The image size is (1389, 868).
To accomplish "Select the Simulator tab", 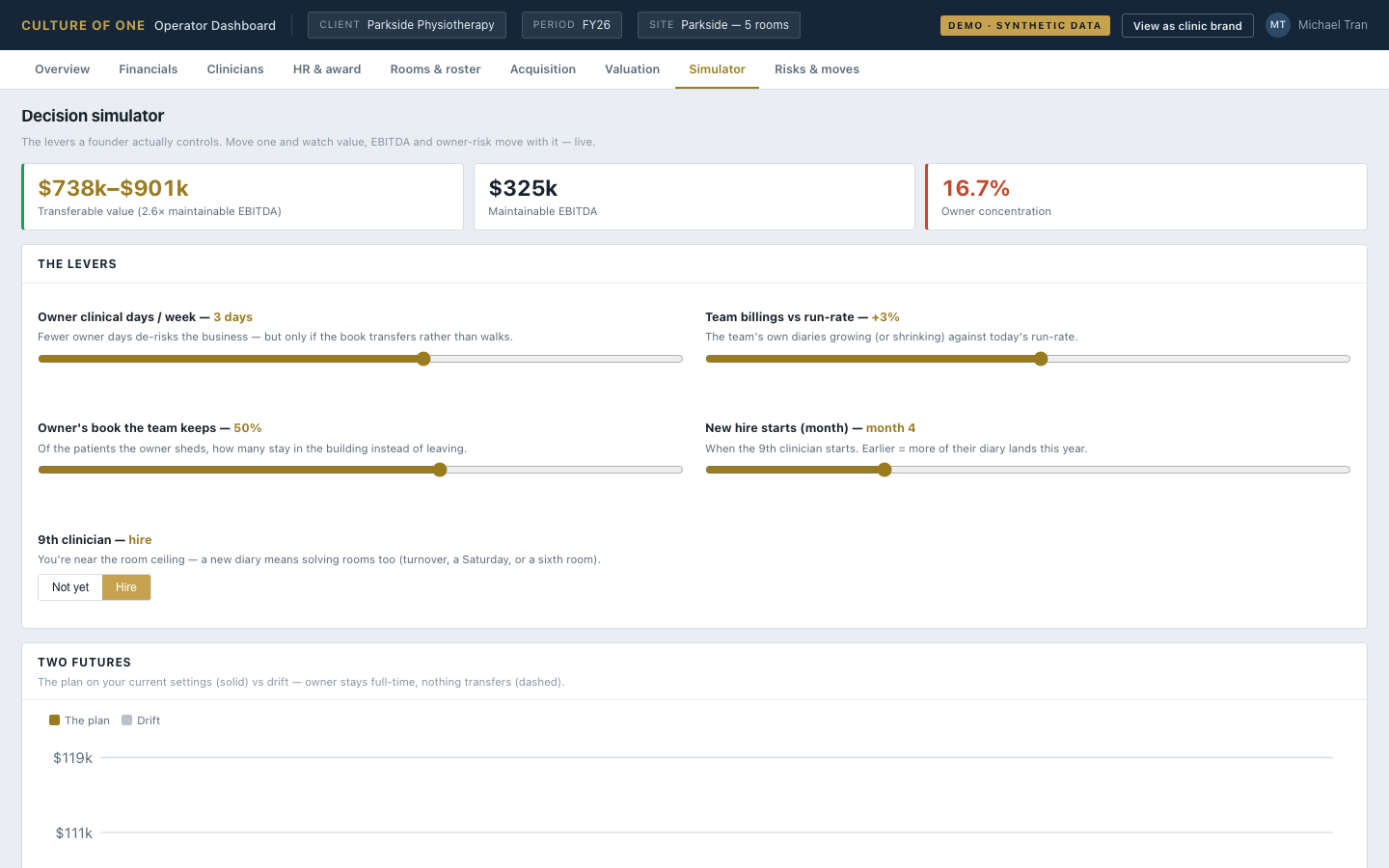I will (717, 69).
